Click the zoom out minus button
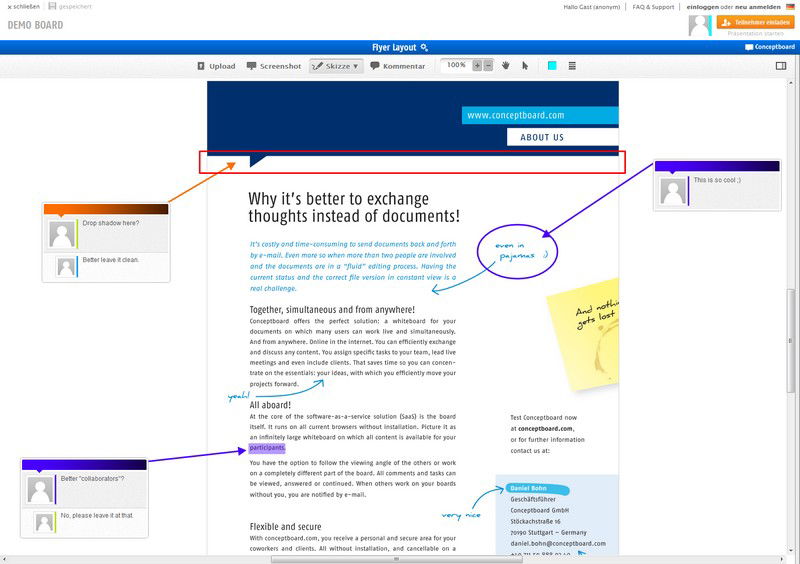Screen dimensions: 800x564 click(488, 65)
